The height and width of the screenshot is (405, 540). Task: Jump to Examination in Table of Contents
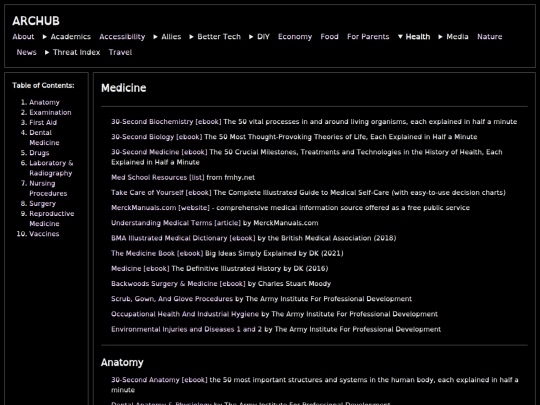pos(50,112)
